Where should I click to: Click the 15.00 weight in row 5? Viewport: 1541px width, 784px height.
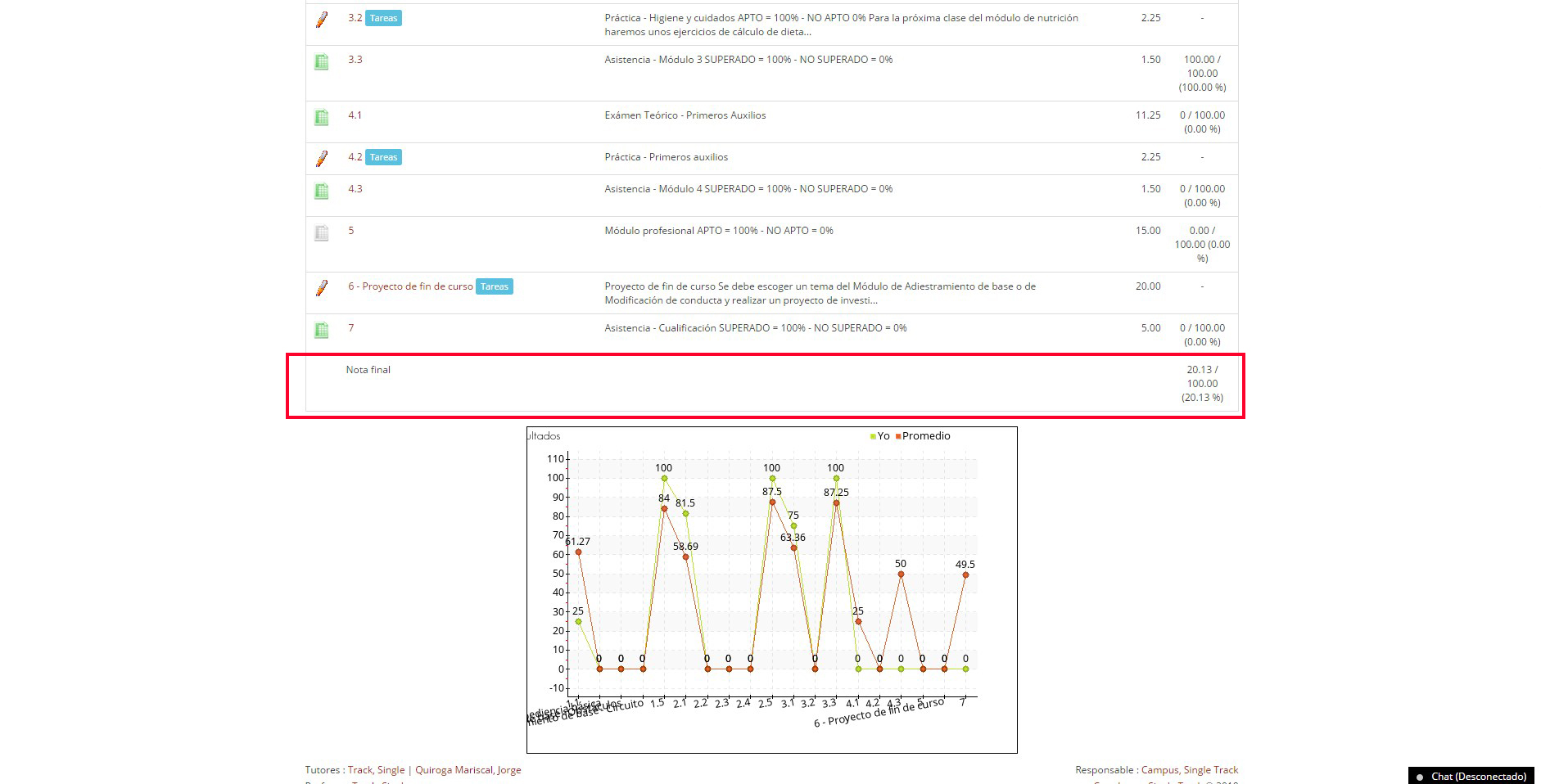(x=1148, y=230)
